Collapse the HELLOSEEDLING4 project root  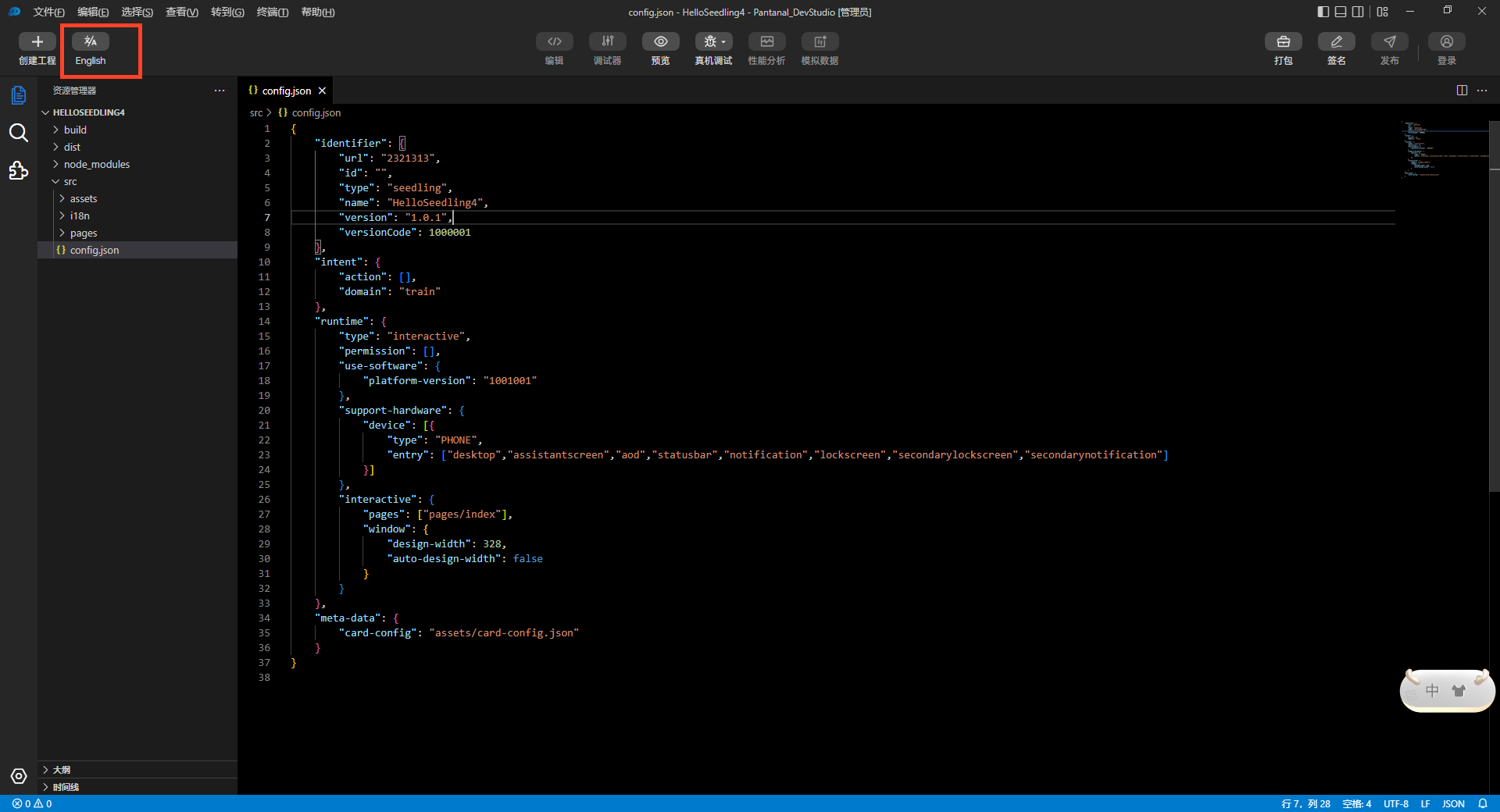click(137, 112)
